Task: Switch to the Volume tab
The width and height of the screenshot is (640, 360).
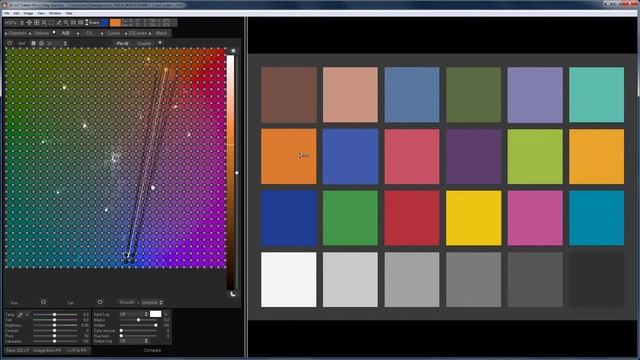Action: coord(42,33)
